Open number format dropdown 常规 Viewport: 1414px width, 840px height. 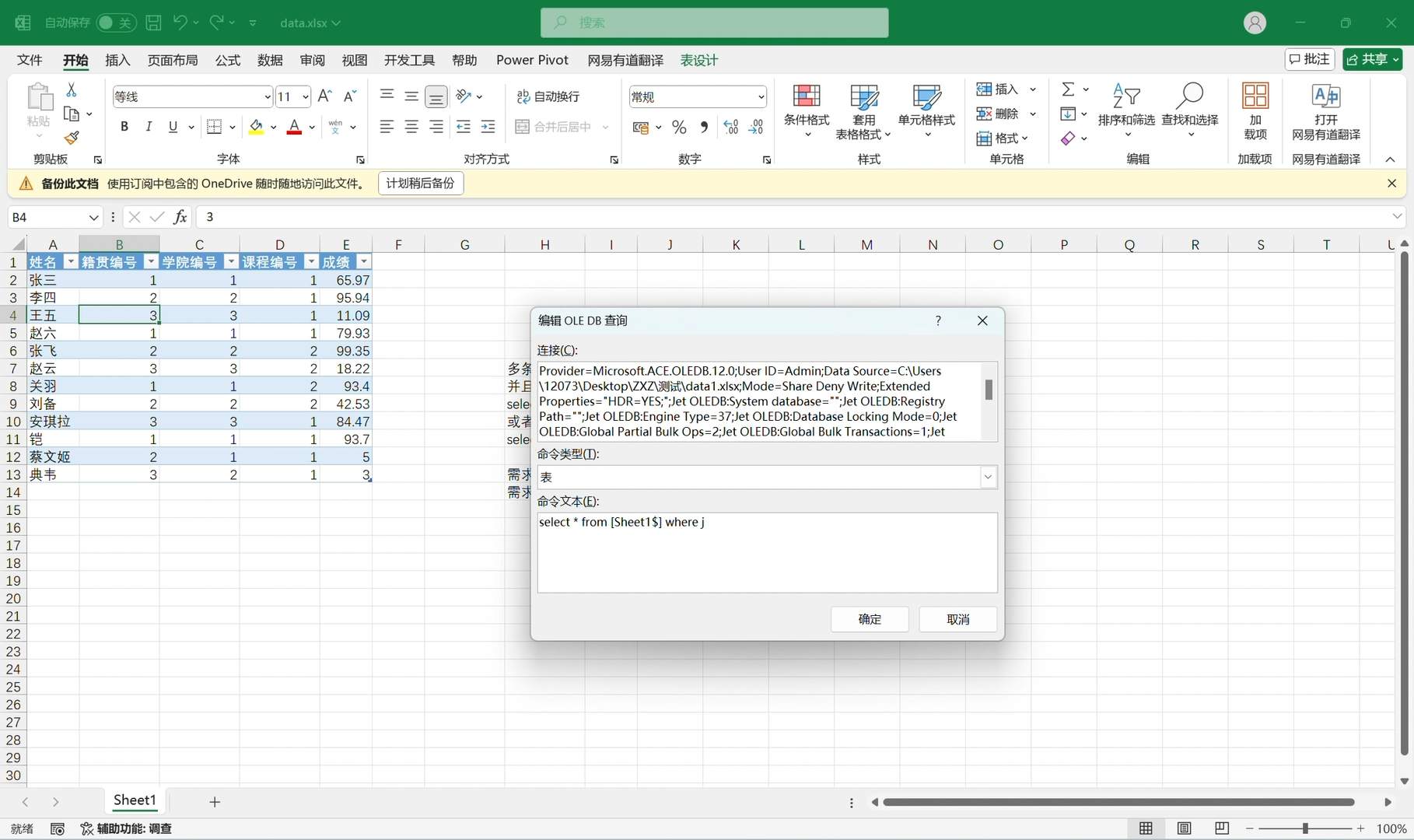[761, 96]
